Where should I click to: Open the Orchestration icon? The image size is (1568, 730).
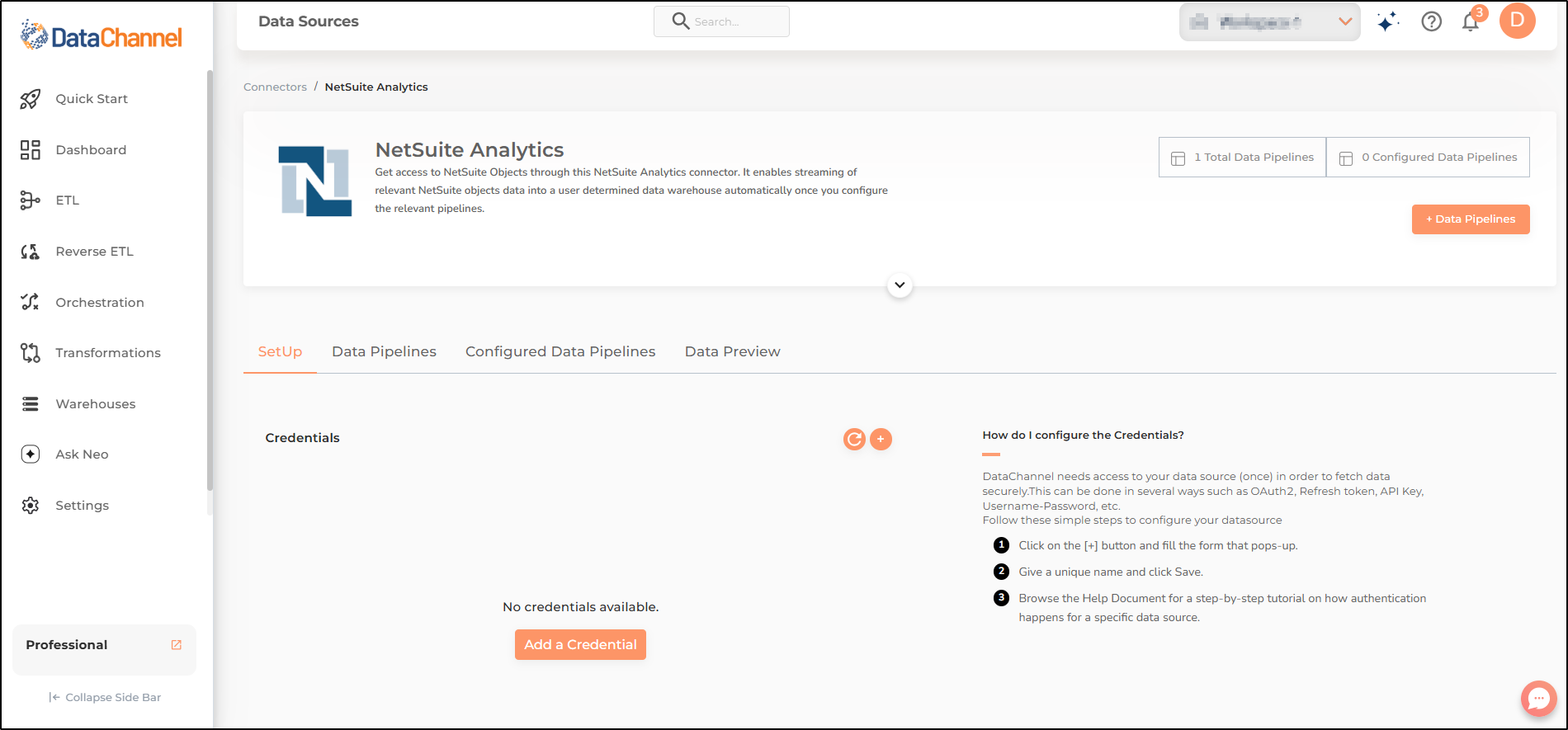(x=31, y=302)
